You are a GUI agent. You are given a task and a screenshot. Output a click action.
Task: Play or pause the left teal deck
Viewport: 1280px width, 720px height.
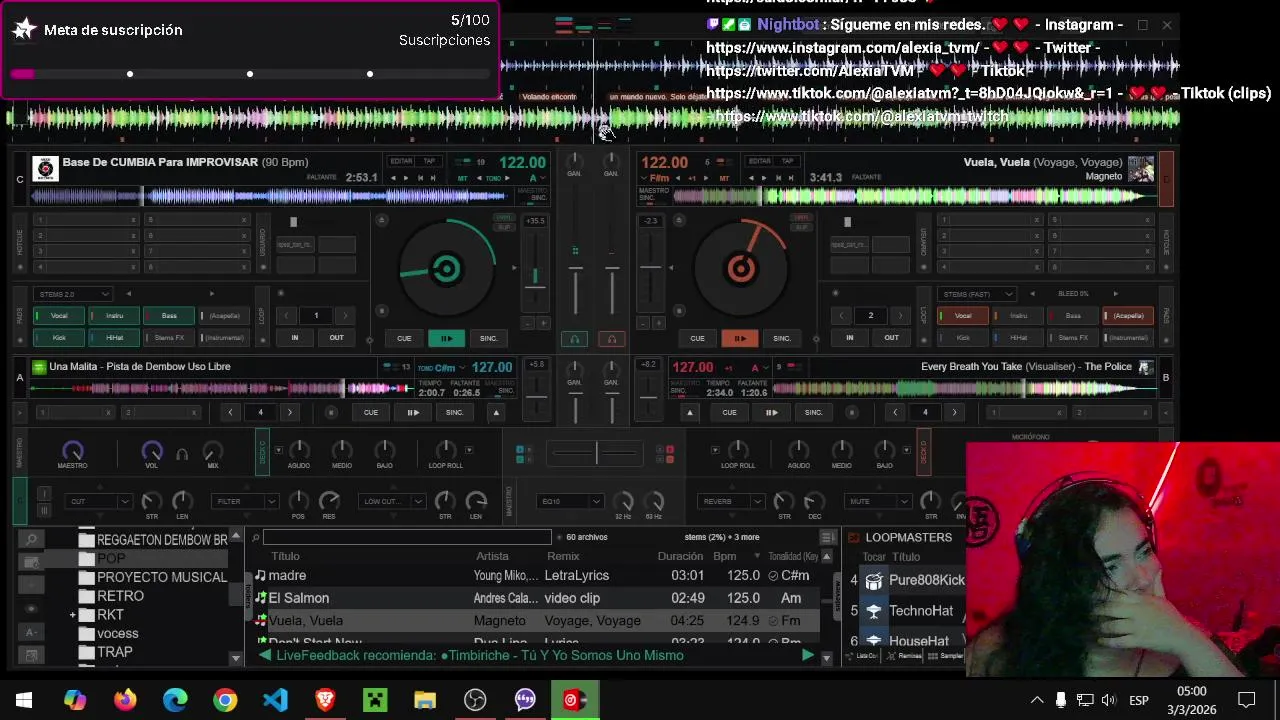(x=446, y=338)
